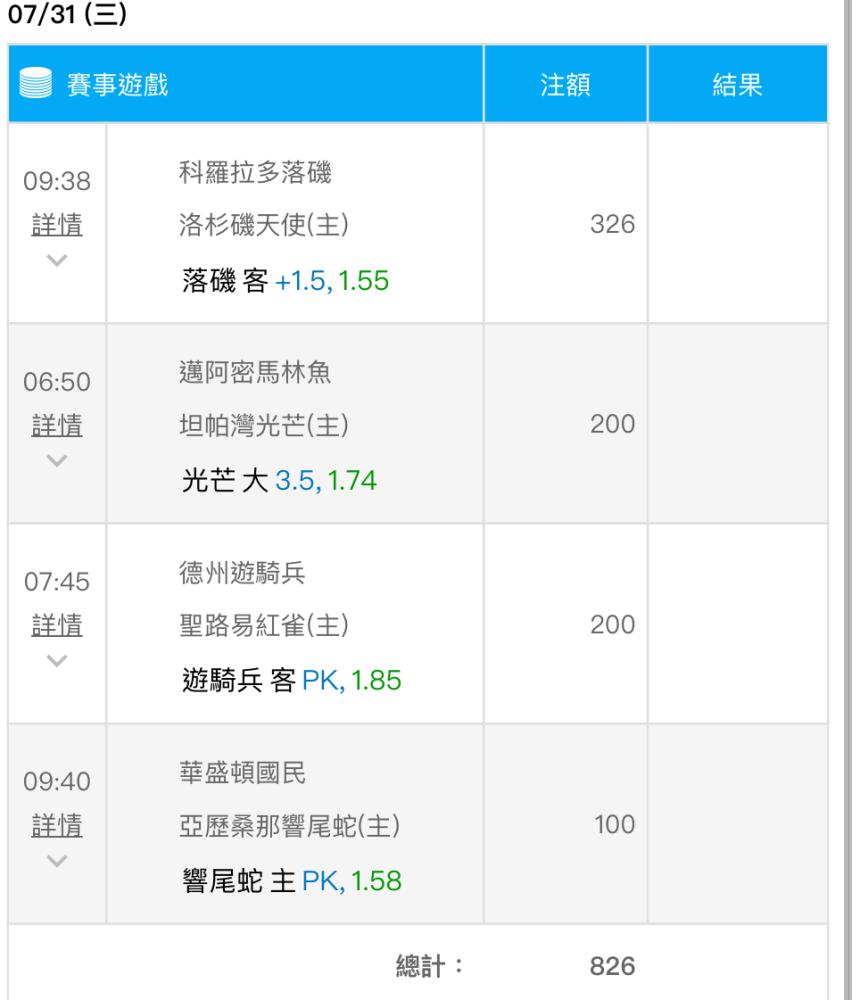Expand chevron under 09:40 details

click(x=57, y=861)
